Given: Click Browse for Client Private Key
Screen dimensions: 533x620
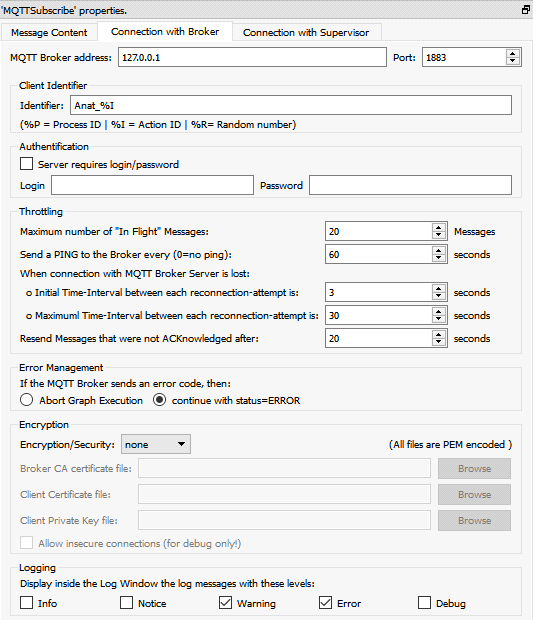Looking at the screenshot, I should click(x=474, y=520).
